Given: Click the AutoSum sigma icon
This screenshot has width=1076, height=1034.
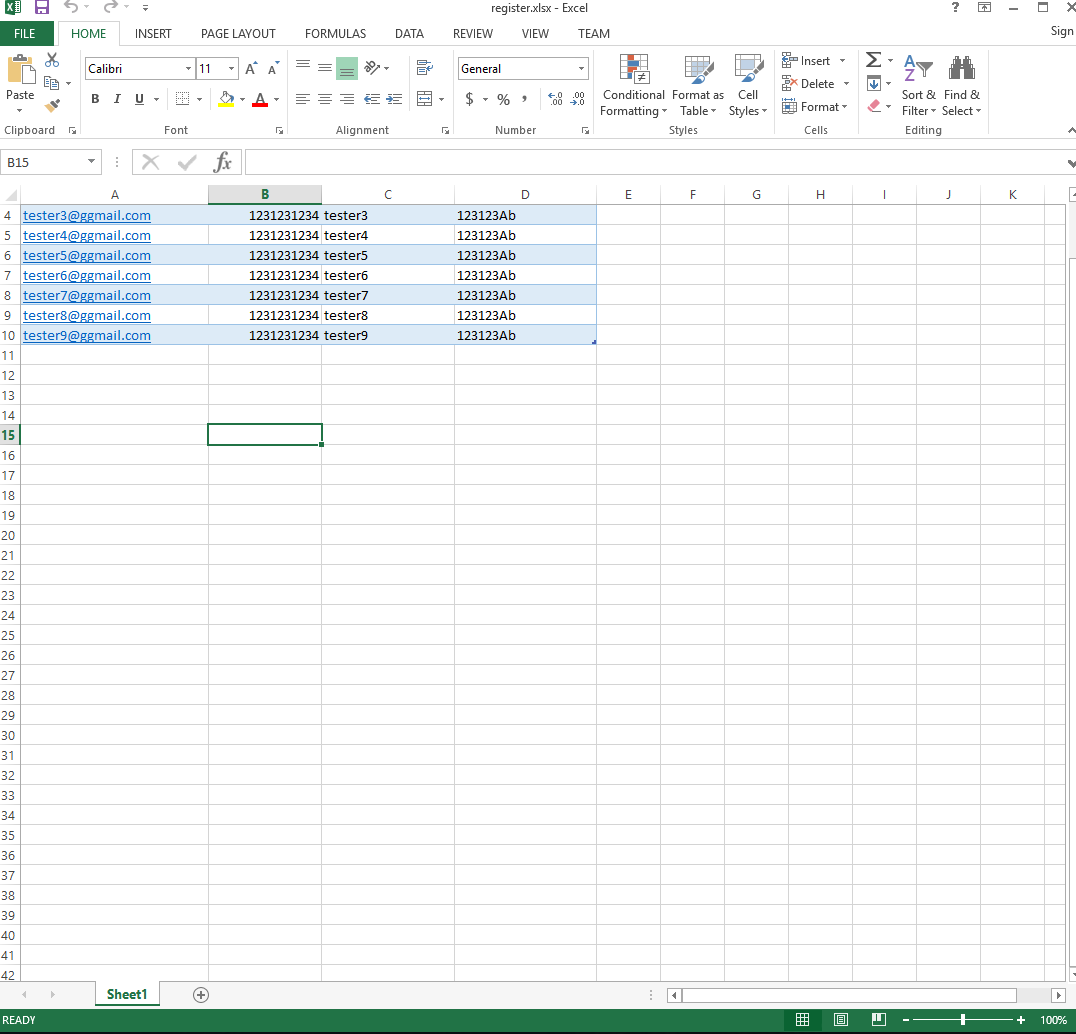Looking at the screenshot, I should tap(873, 61).
